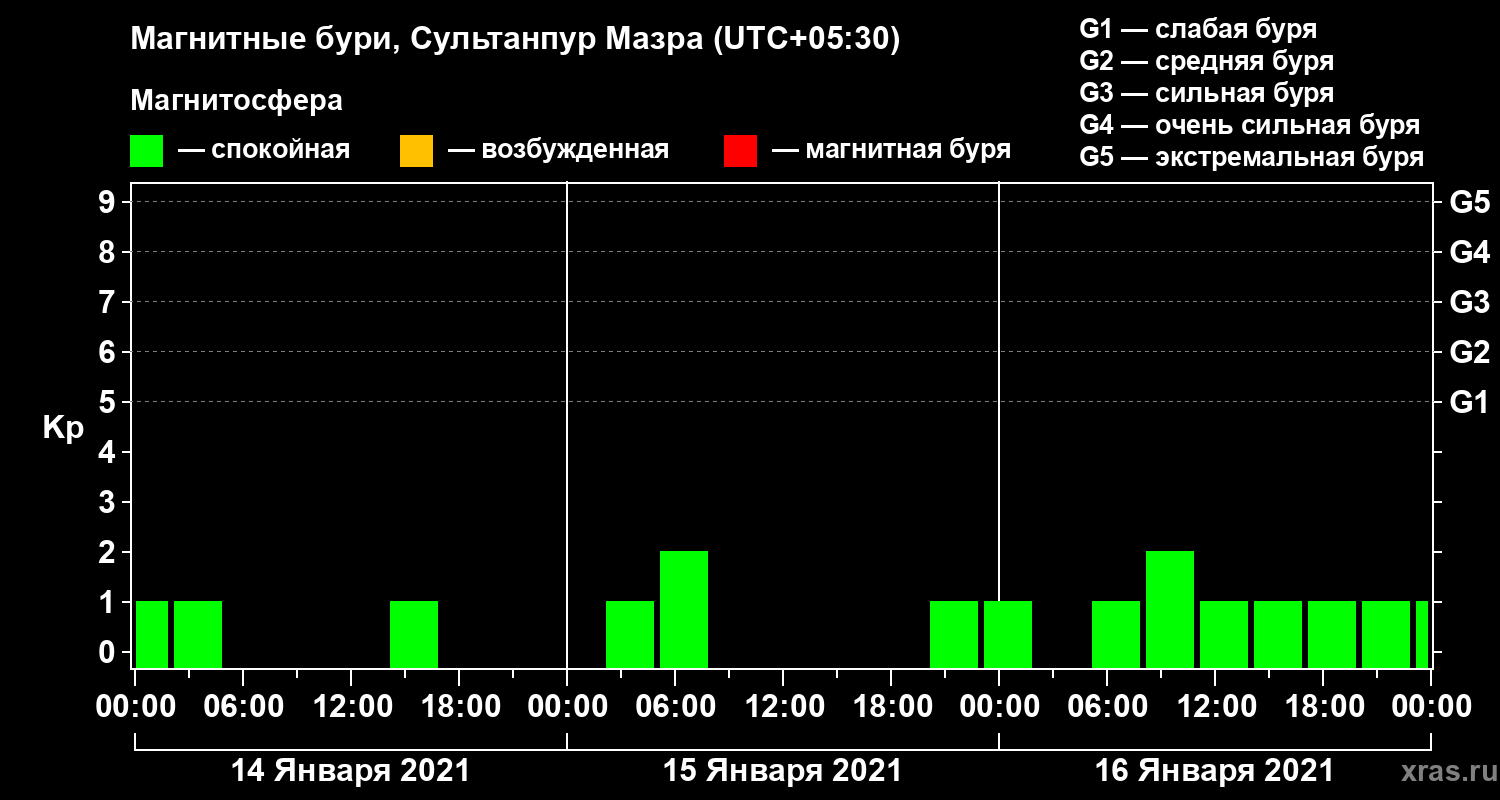The width and height of the screenshot is (1500, 800).
Task: Click the red 'магнитная буря' legend swatch
Action: tap(740, 151)
